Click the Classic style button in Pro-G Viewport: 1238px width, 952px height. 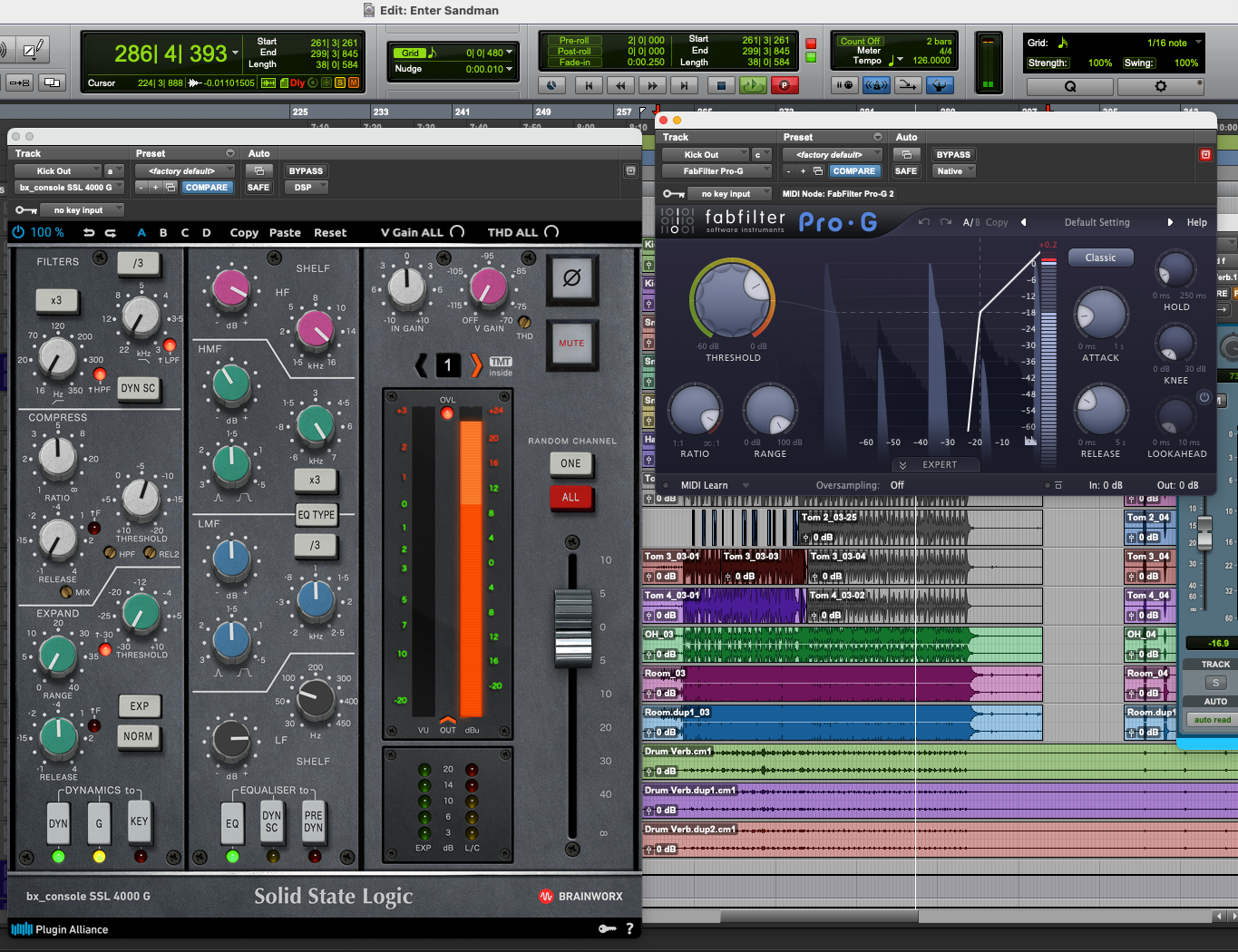(1100, 257)
